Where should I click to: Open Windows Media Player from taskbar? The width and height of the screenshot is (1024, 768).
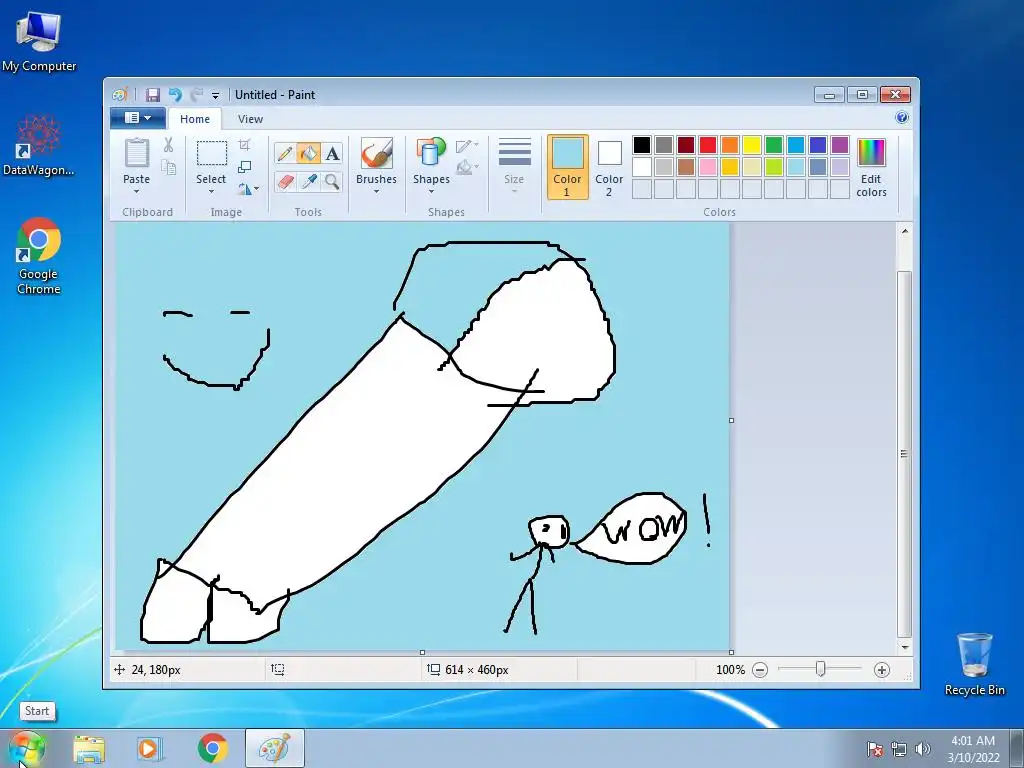[x=150, y=748]
